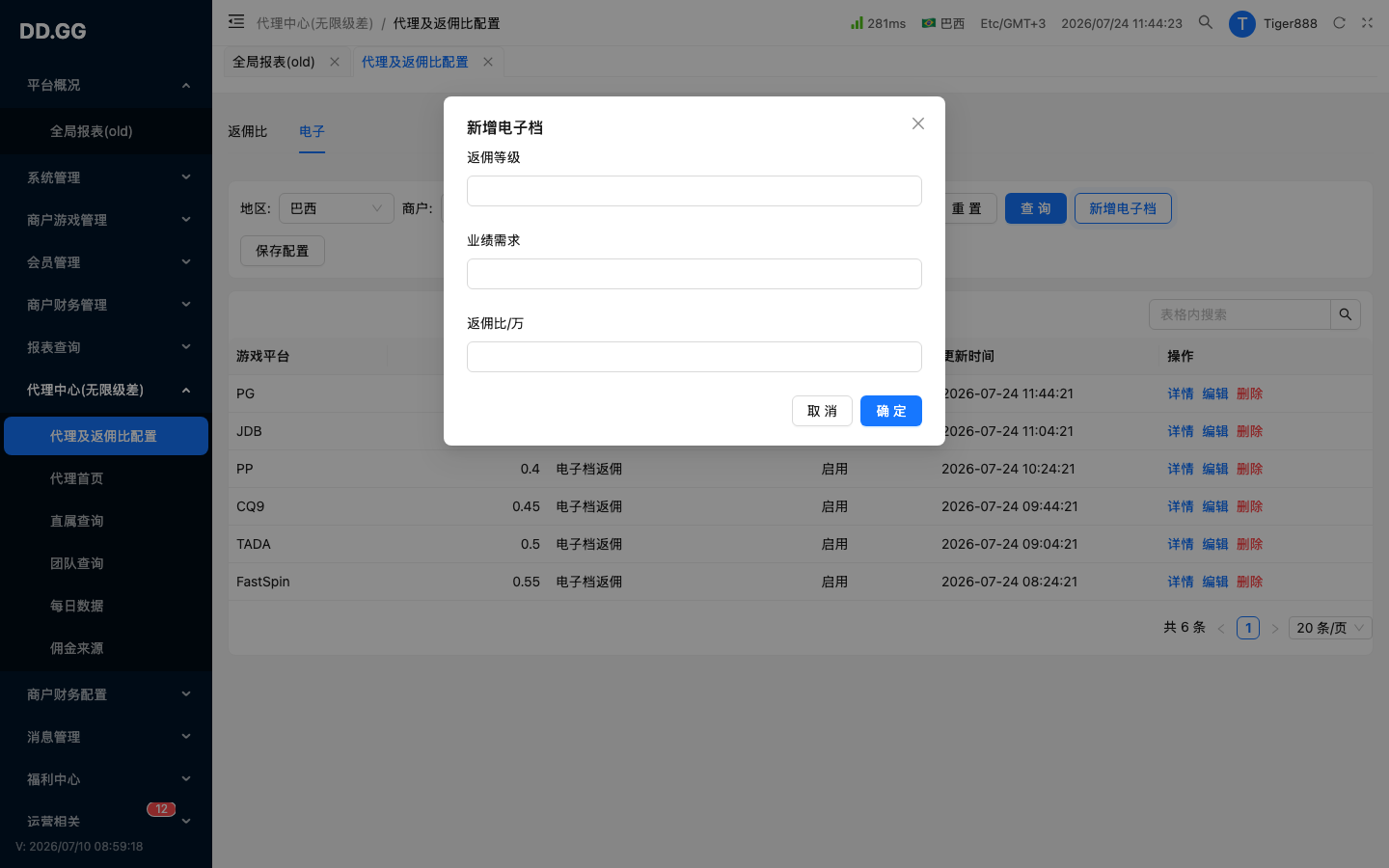The image size is (1389, 868).
Task: Expand the 报表查询 menu
Action: 106,347
